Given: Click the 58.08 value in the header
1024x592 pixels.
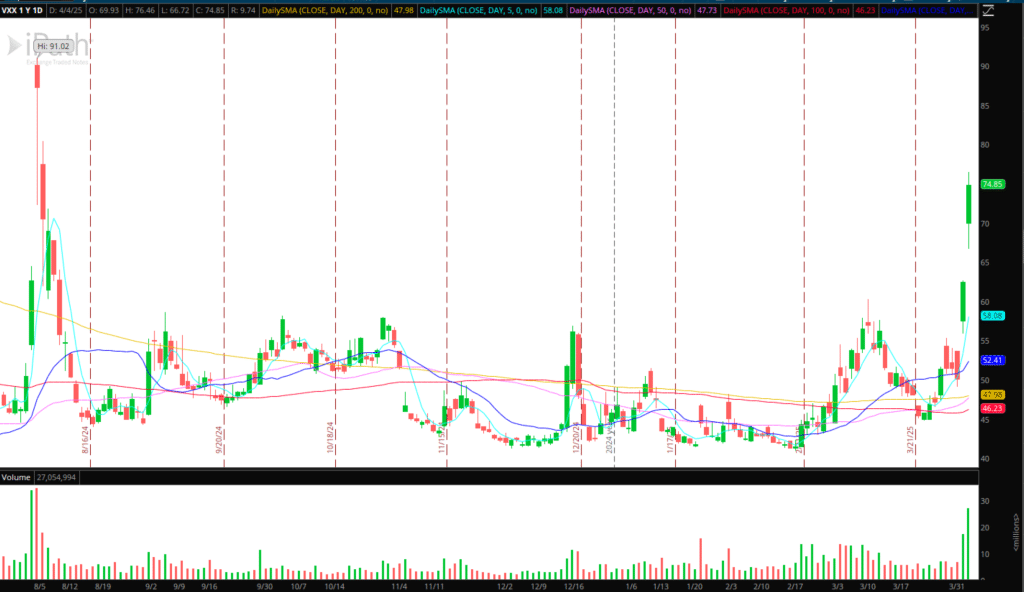Looking at the screenshot, I should pyautogui.click(x=553, y=10).
